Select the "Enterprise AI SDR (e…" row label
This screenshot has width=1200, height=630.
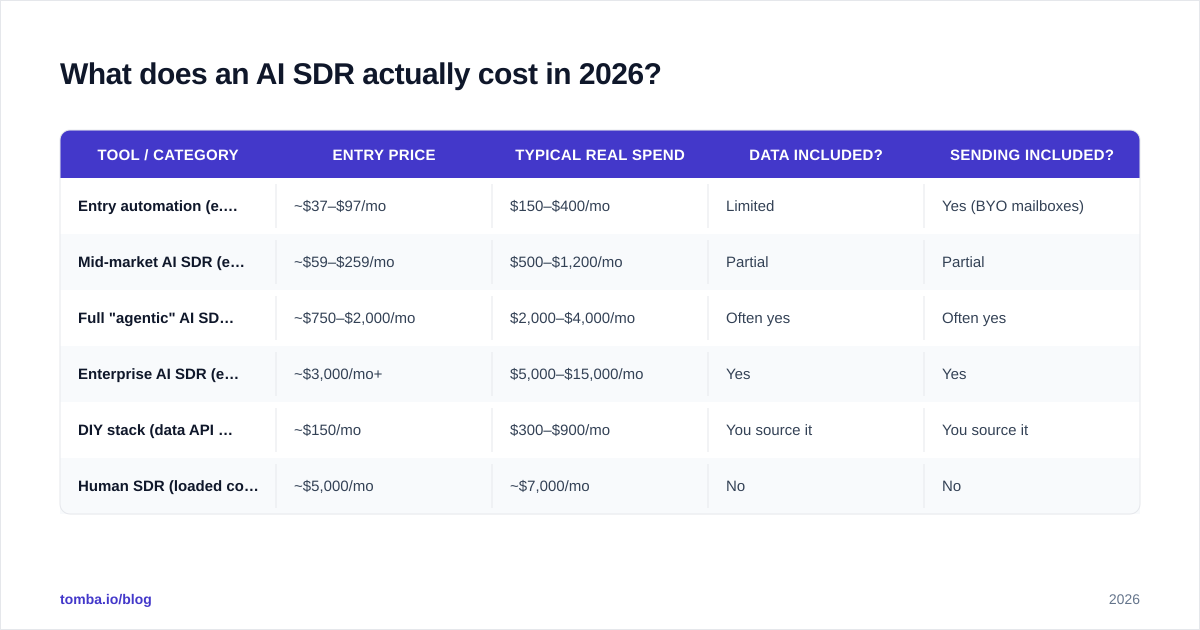coord(158,374)
